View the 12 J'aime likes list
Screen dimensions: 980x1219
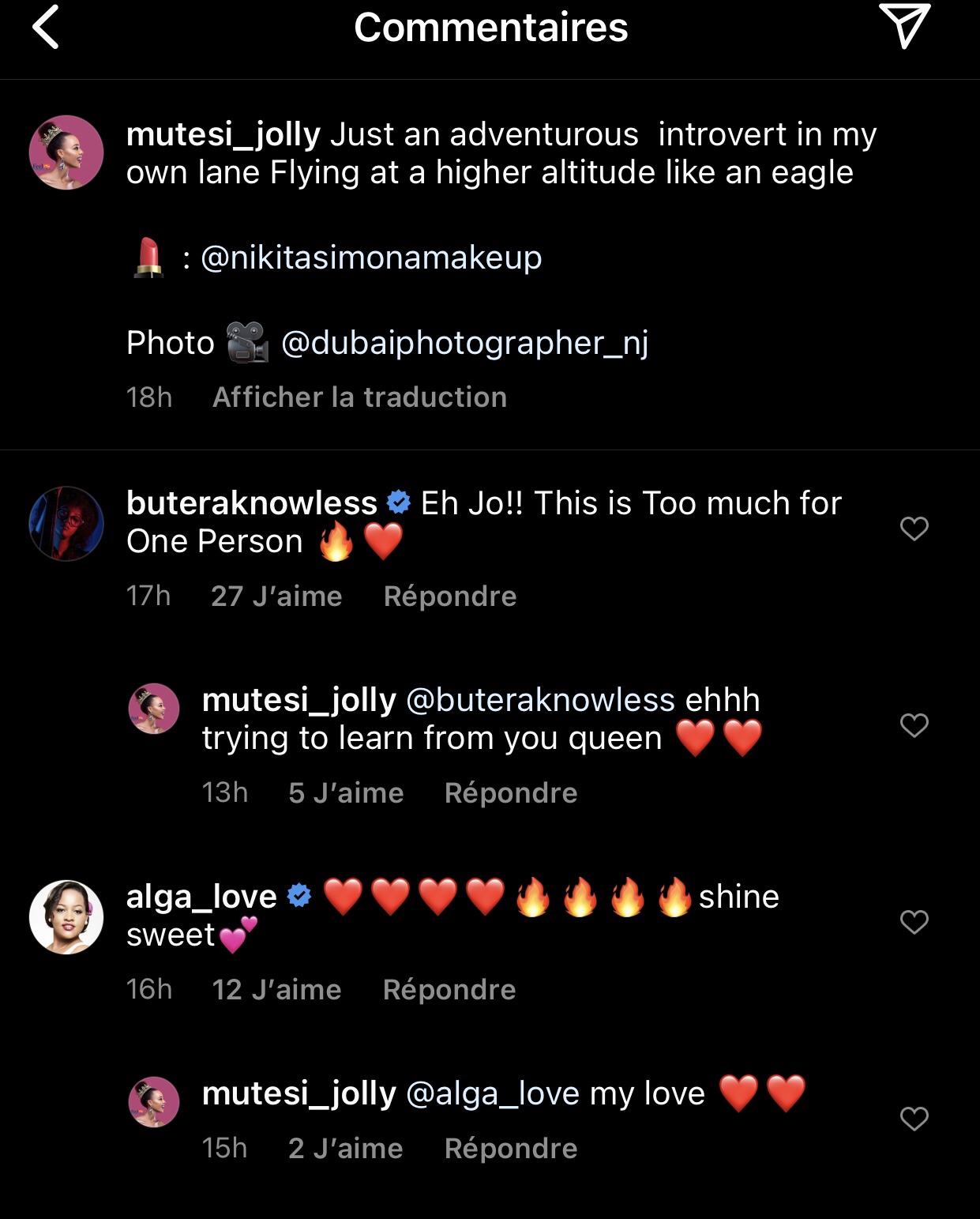[276, 990]
